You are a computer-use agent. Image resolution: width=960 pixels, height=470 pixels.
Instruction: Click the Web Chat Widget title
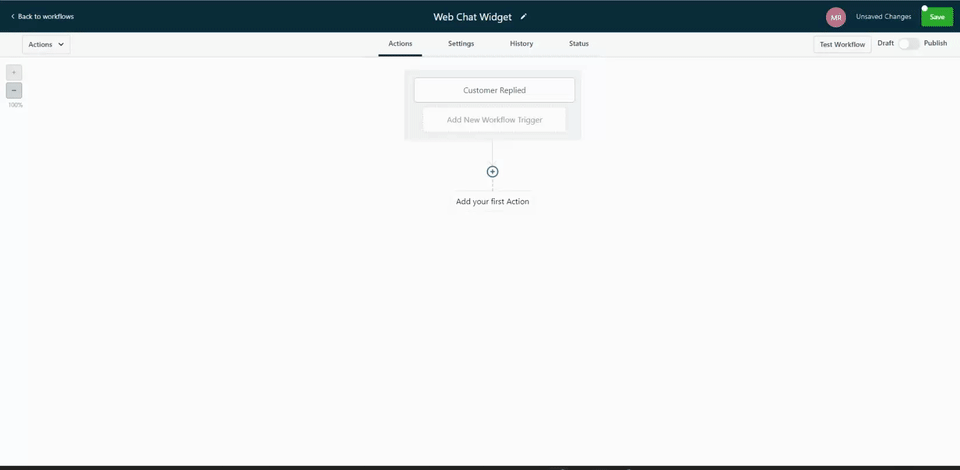[x=472, y=17]
